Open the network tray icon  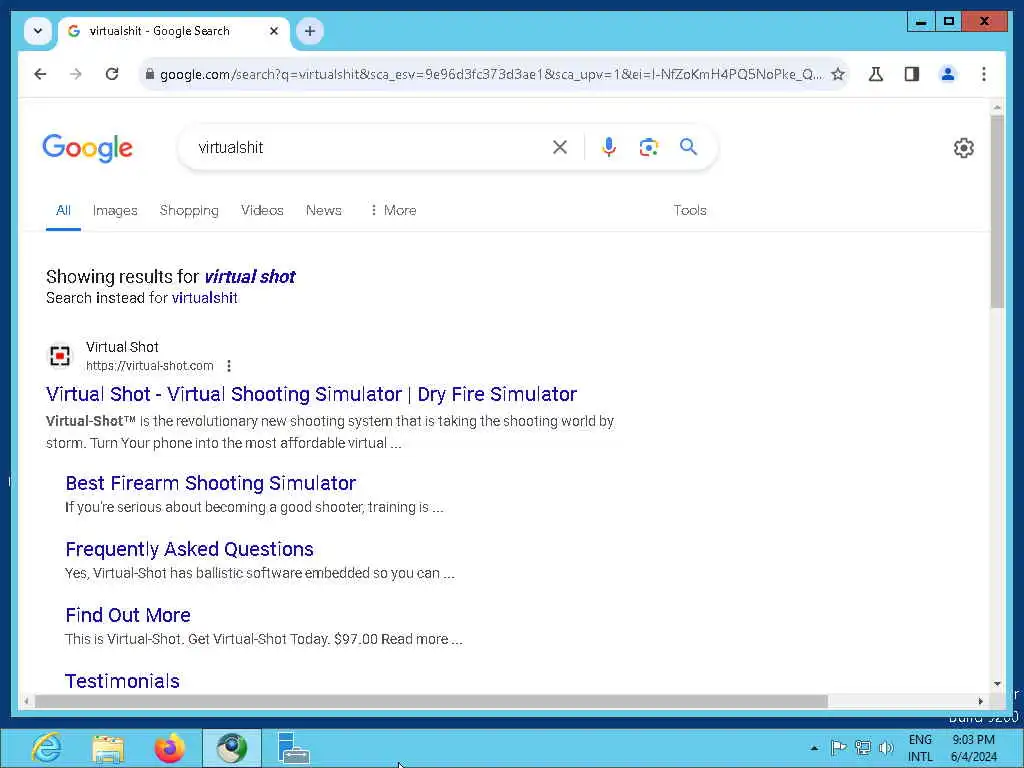click(863, 748)
